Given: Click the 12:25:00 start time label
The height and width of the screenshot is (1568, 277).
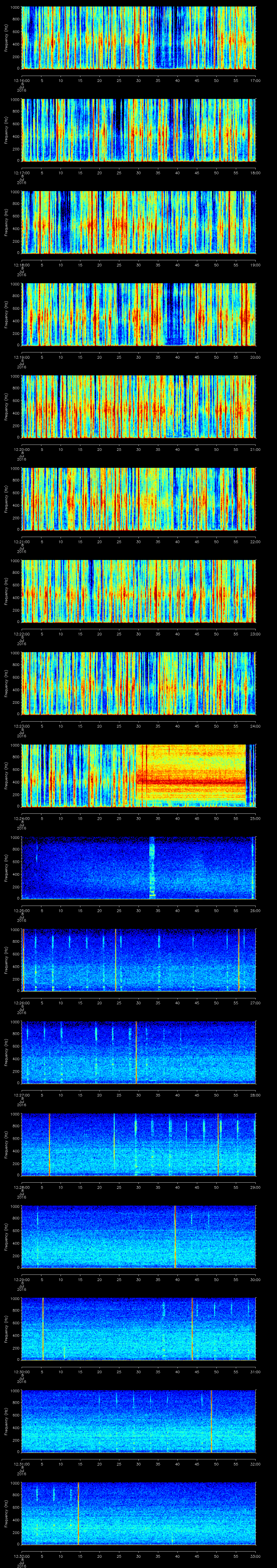Looking at the screenshot, I should pyautogui.click(x=22, y=910).
